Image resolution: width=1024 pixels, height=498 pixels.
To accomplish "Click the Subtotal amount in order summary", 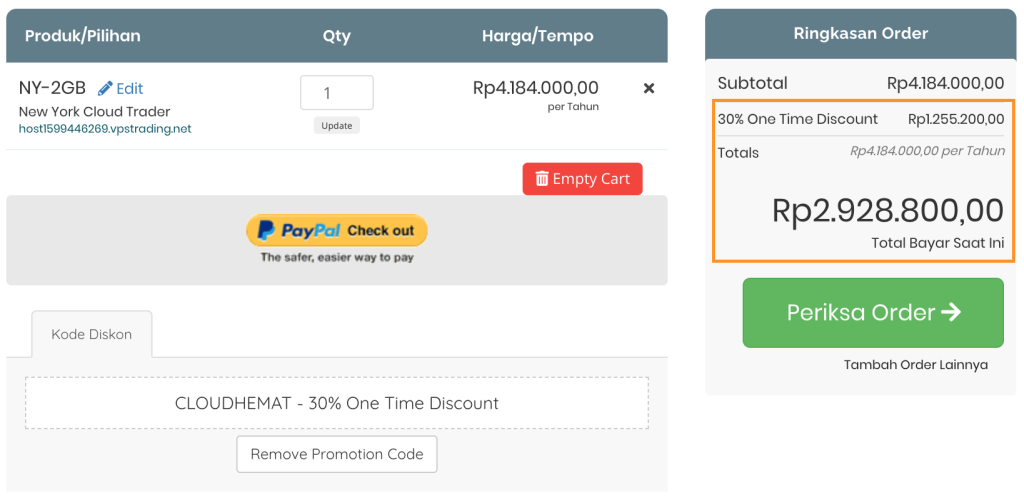I will click(x=945, y=84).
